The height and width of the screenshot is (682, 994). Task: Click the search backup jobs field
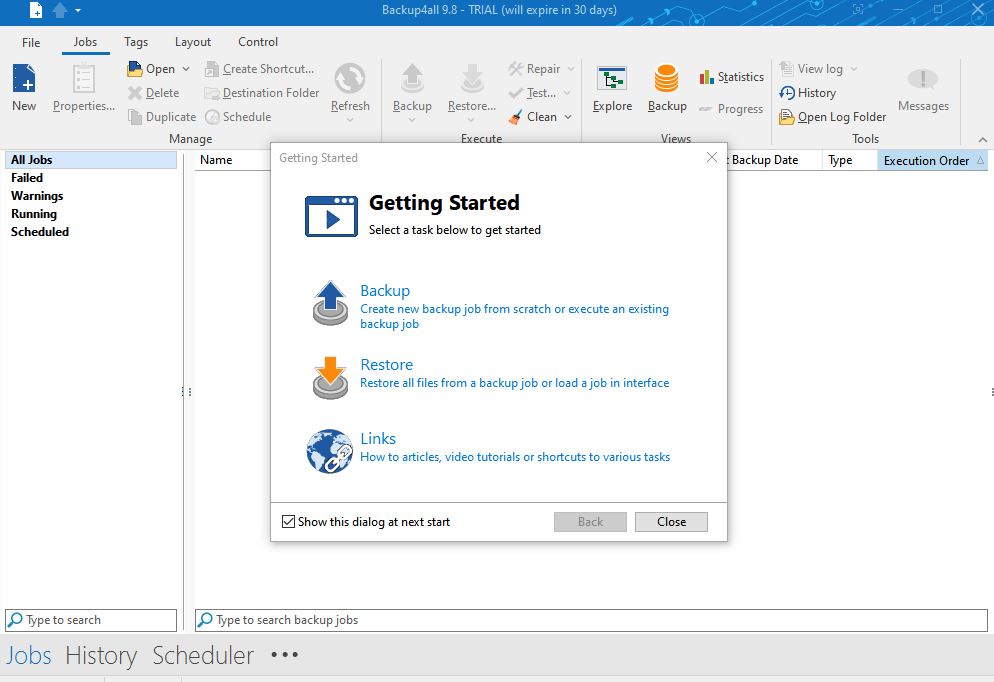click(591, 620)
